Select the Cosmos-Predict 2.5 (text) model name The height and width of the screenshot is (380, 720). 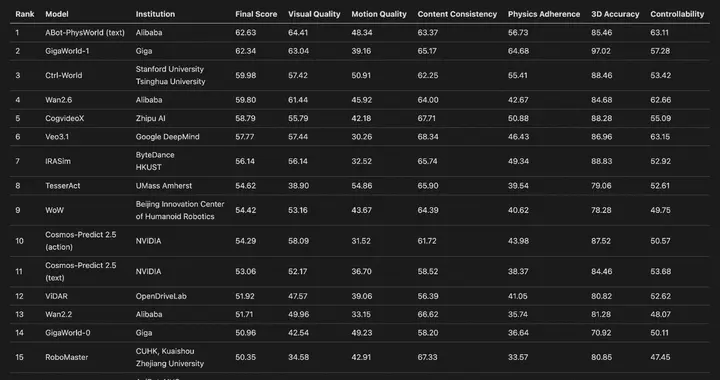tap(81, 271)
